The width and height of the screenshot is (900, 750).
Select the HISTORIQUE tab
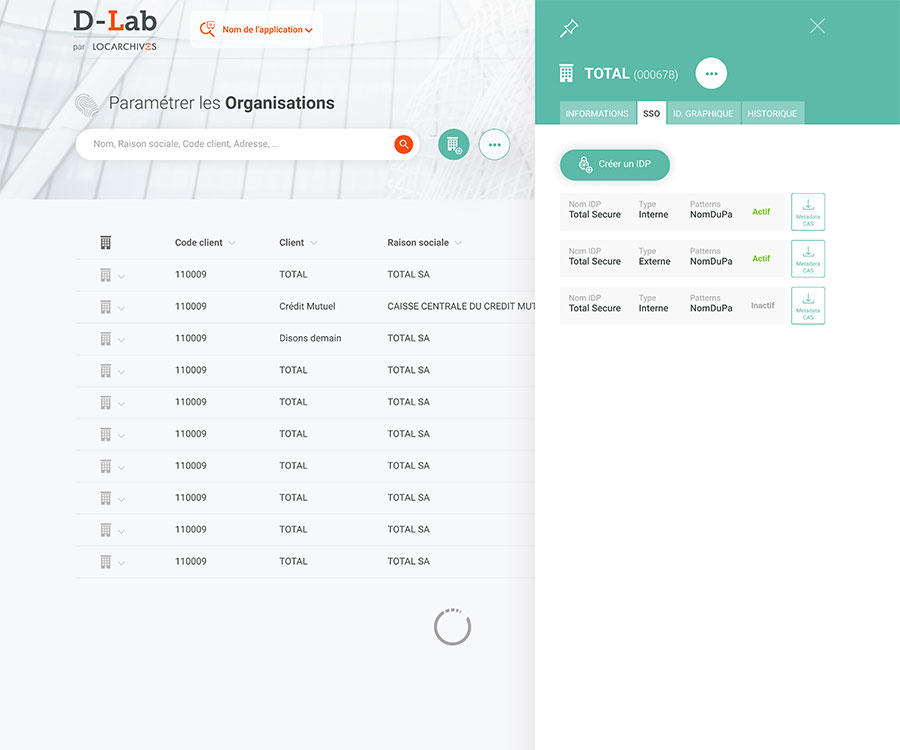tap(772, 114)
